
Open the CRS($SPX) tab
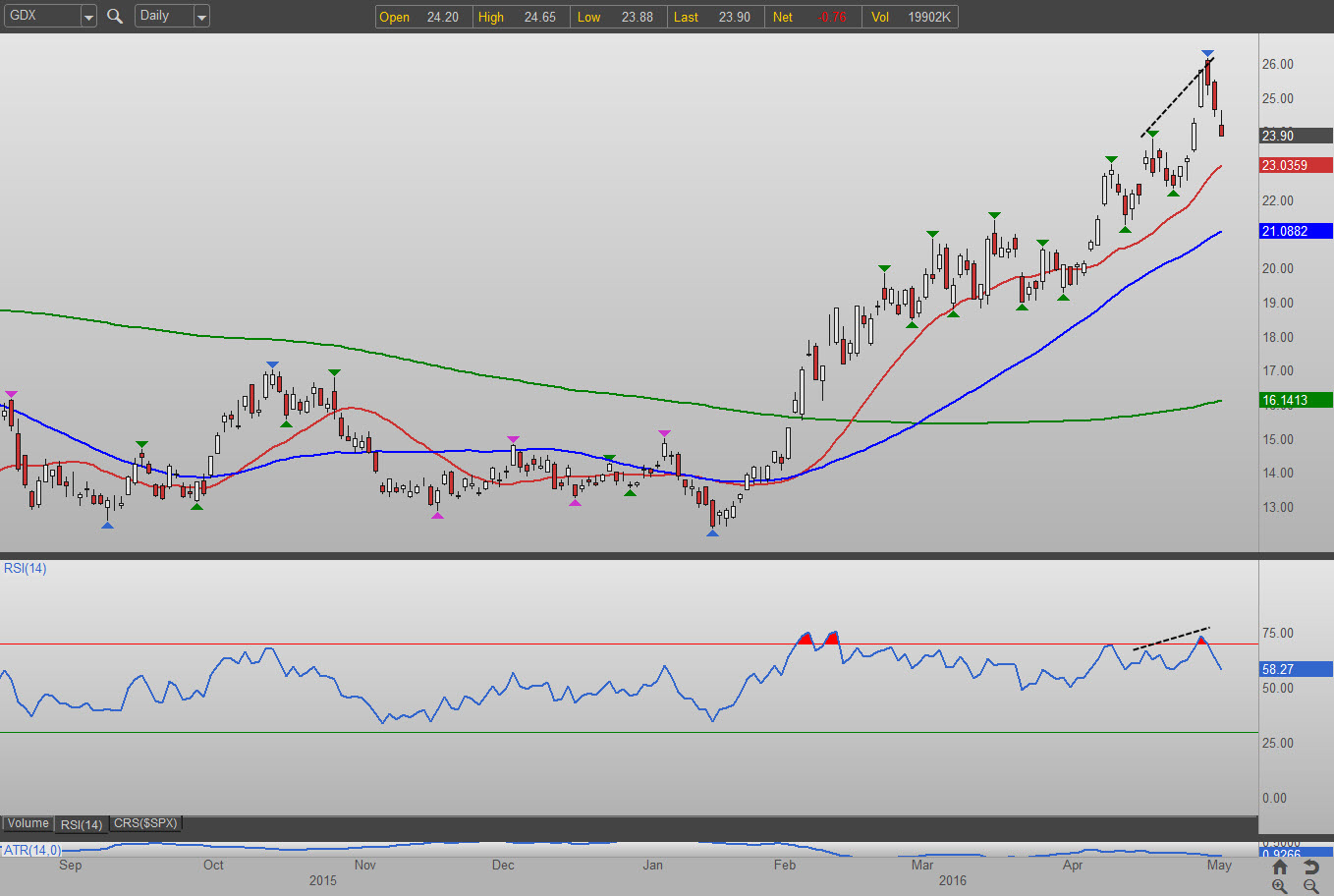point(145,823)
